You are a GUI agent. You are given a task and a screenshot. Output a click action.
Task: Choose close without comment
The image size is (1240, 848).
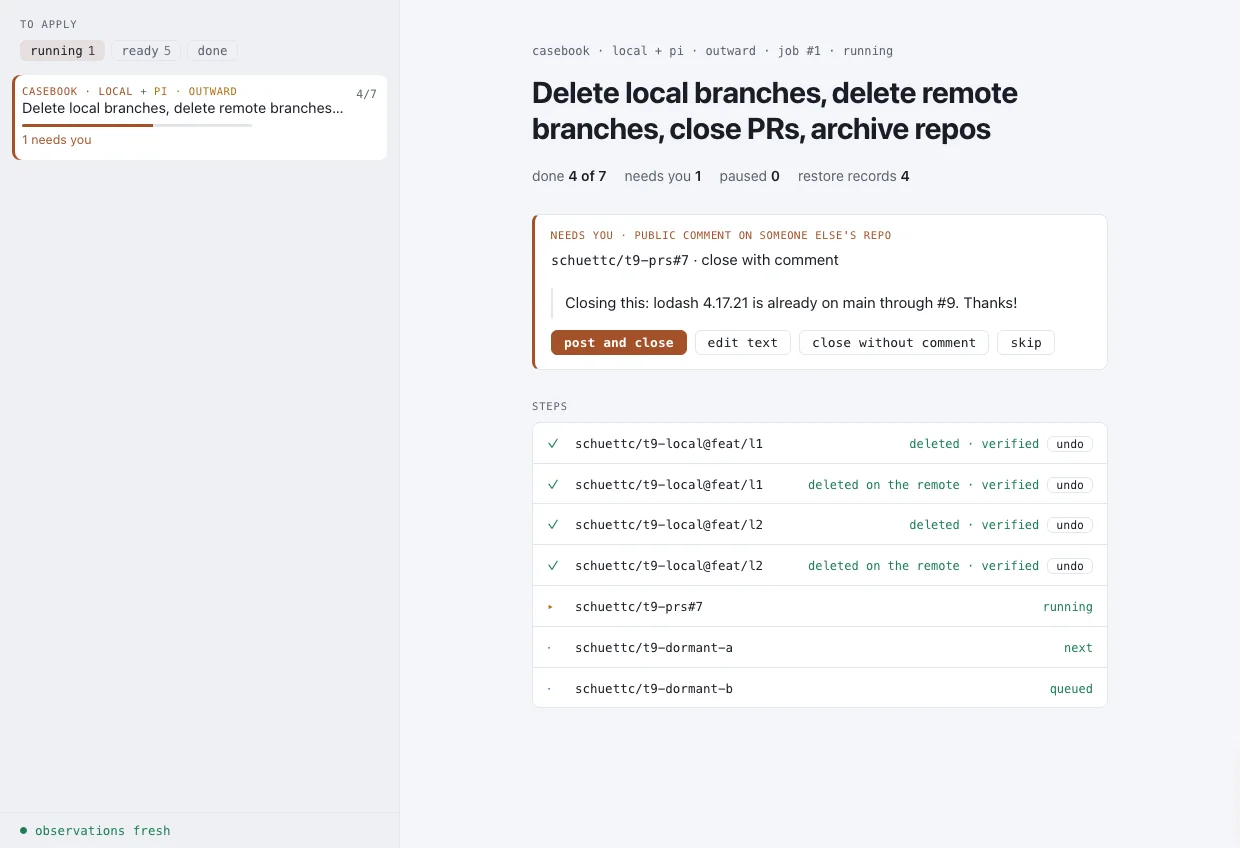pos(893,343)
